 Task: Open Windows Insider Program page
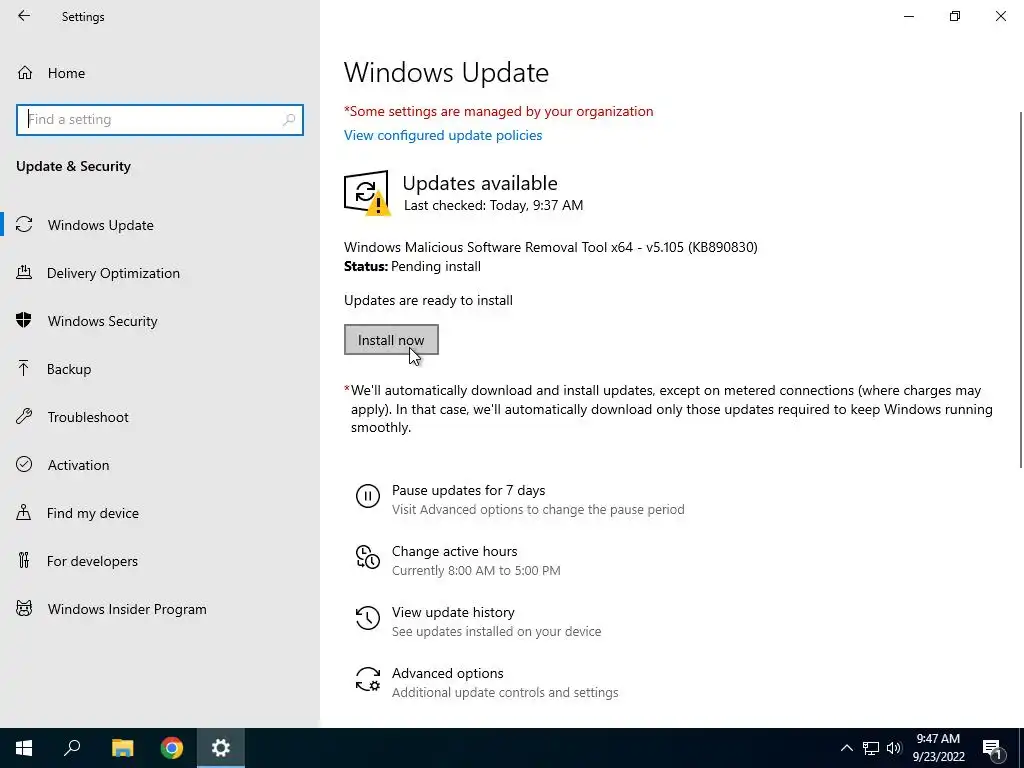[160, 609]
